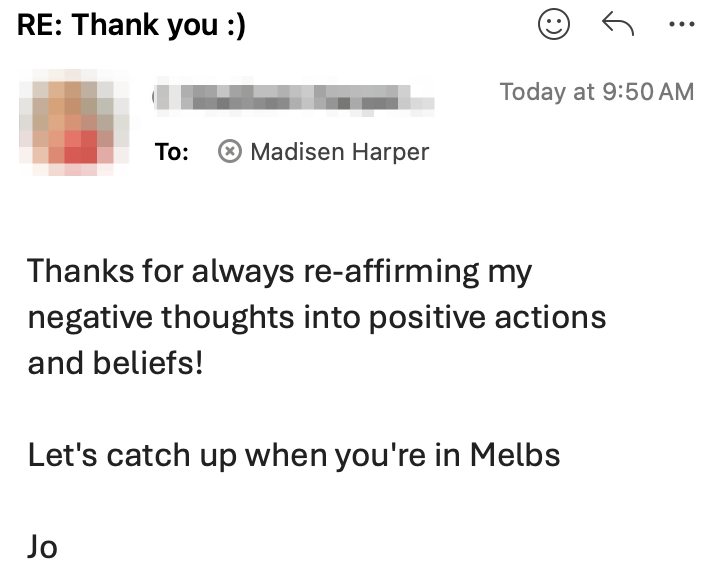The image size is (712, 572).
Task: Click the text and beliefs!
Action: [x=115, y=364]
